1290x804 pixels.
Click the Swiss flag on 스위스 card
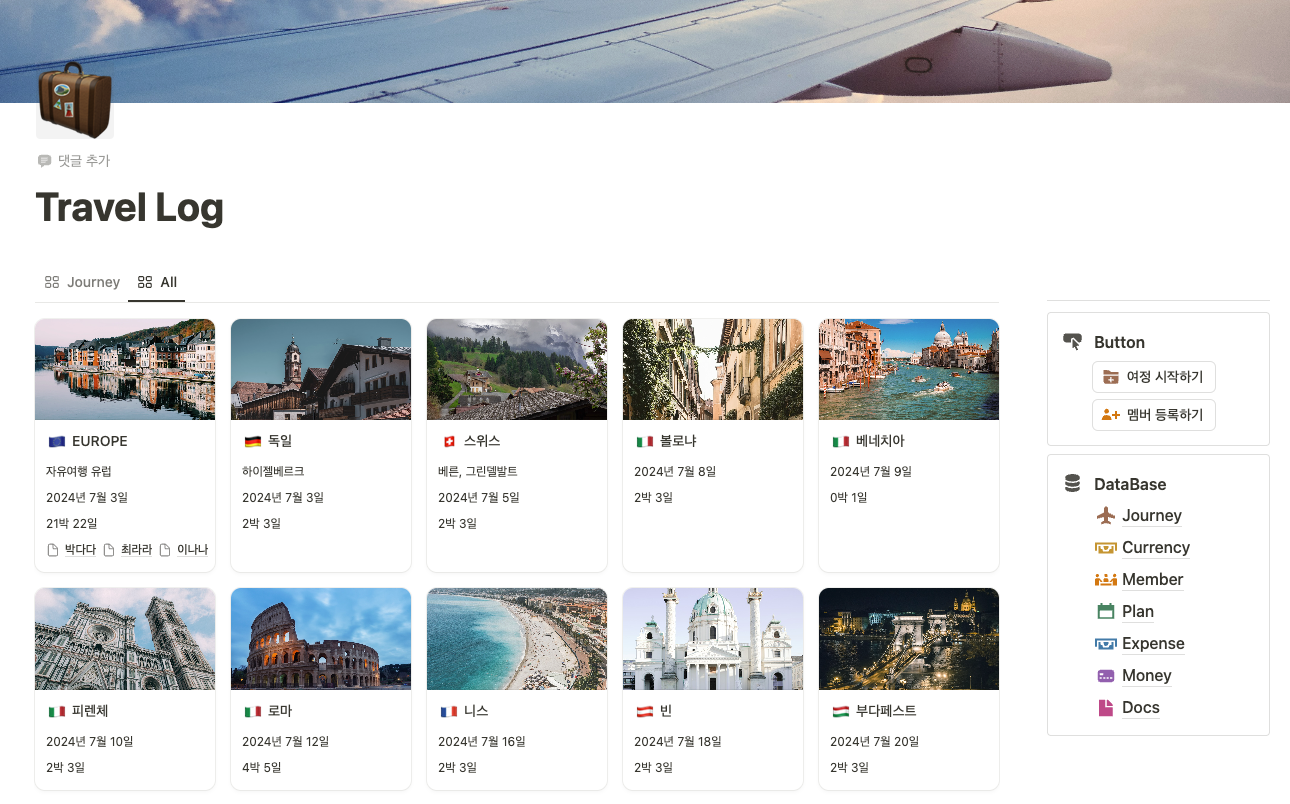point(448,441)
